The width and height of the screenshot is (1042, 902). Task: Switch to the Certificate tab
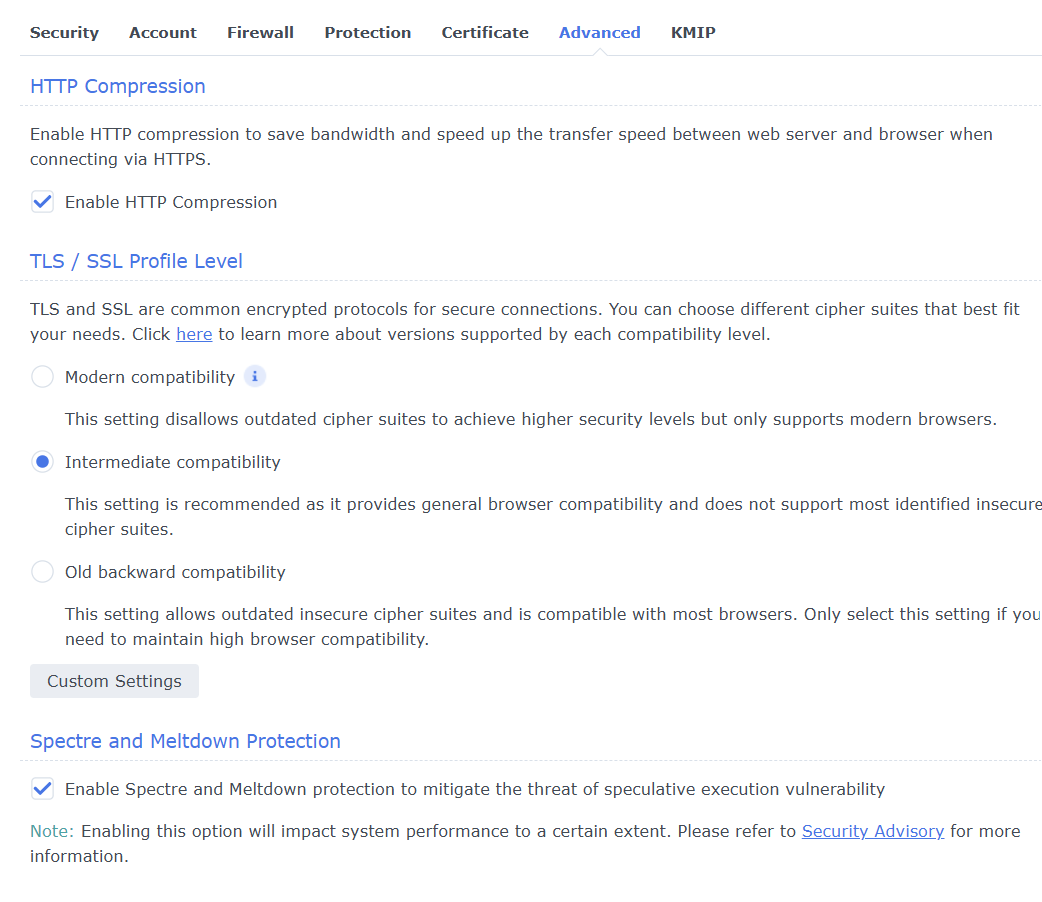[485, 33]
